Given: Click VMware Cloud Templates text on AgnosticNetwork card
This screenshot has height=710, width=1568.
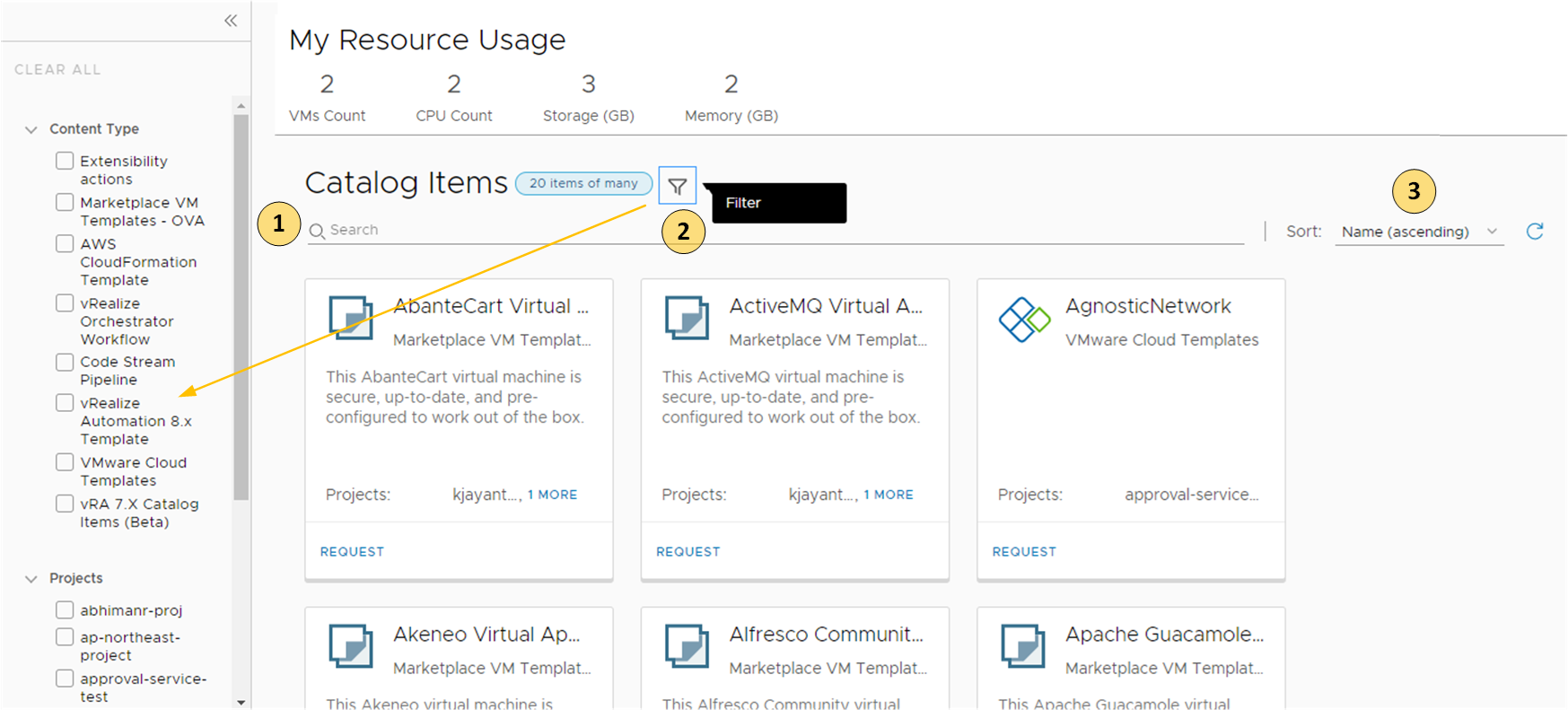Looking at the screenshot, I should (x=1162, y=340).
